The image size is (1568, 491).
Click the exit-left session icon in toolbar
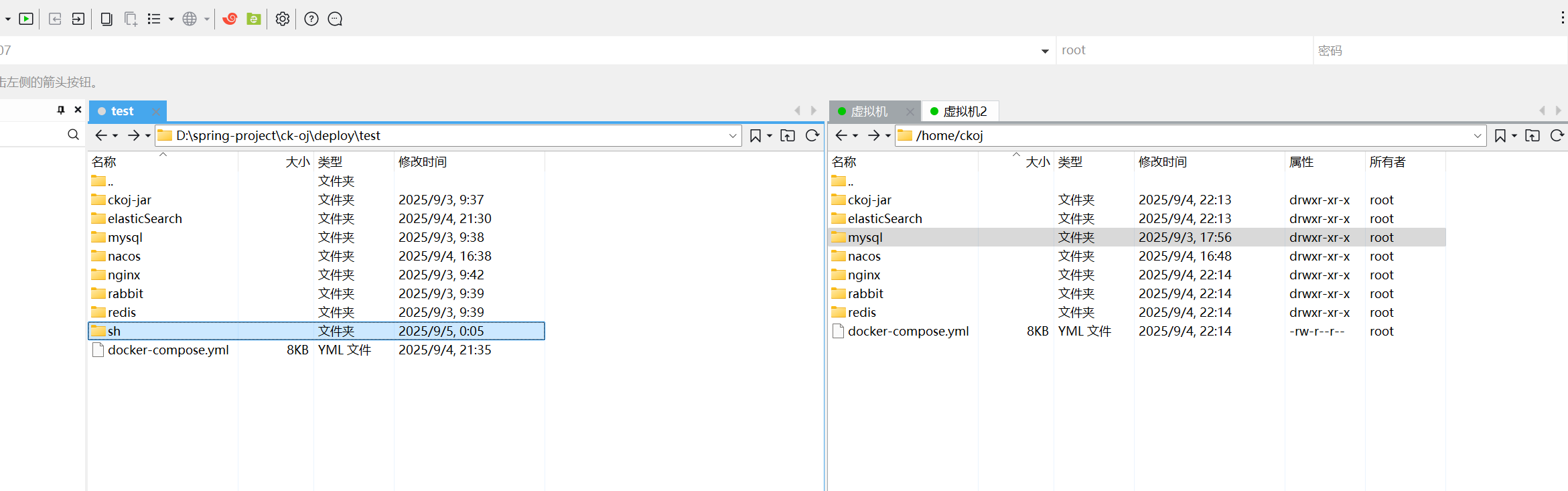(55, 19)
